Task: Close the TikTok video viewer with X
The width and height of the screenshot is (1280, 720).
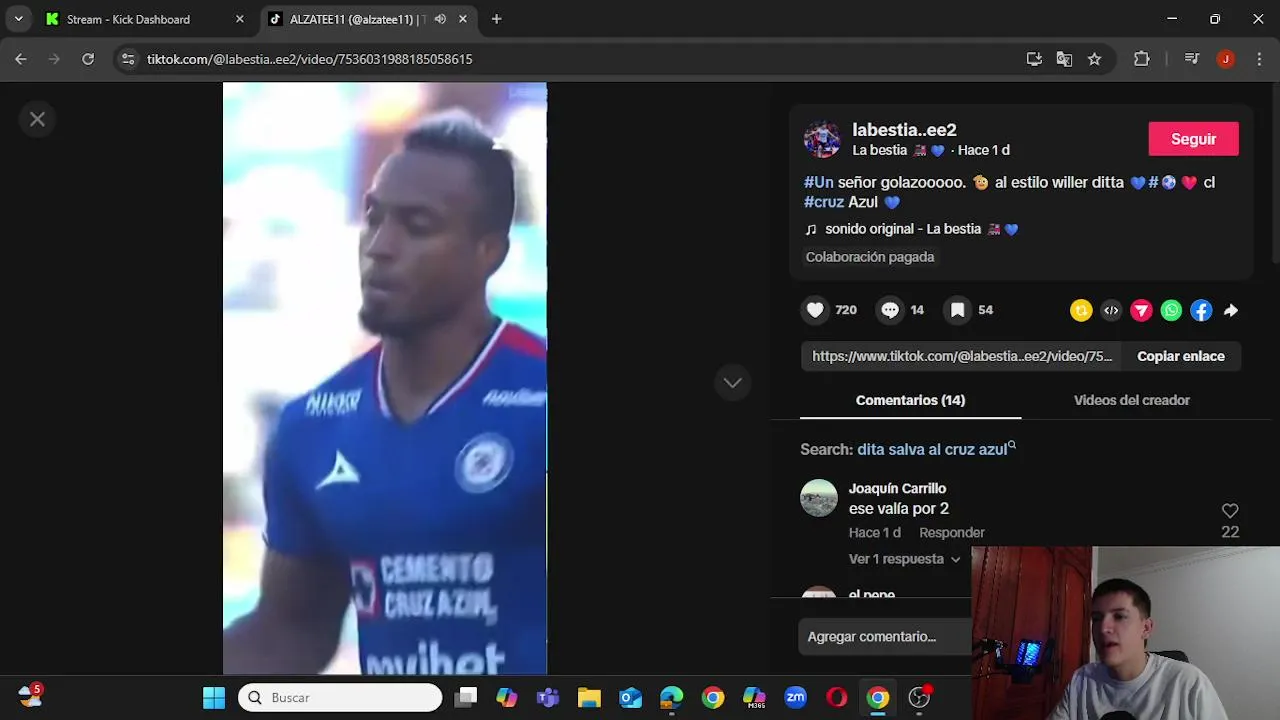Action: click(x=37, y=119)
